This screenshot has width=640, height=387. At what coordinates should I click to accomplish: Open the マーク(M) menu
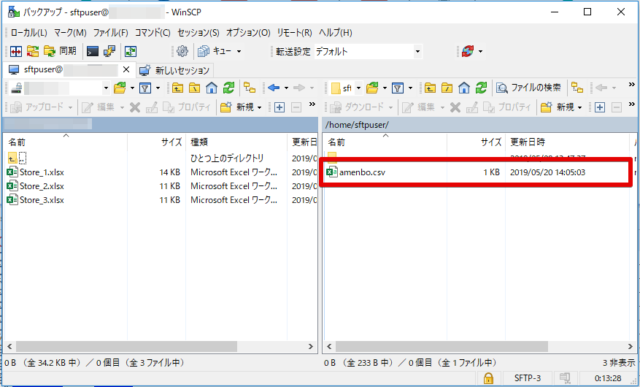(70, 33)
